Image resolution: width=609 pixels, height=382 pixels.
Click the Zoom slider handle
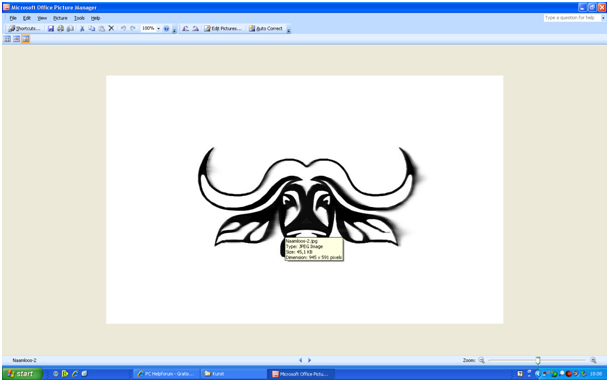[538, 360]
